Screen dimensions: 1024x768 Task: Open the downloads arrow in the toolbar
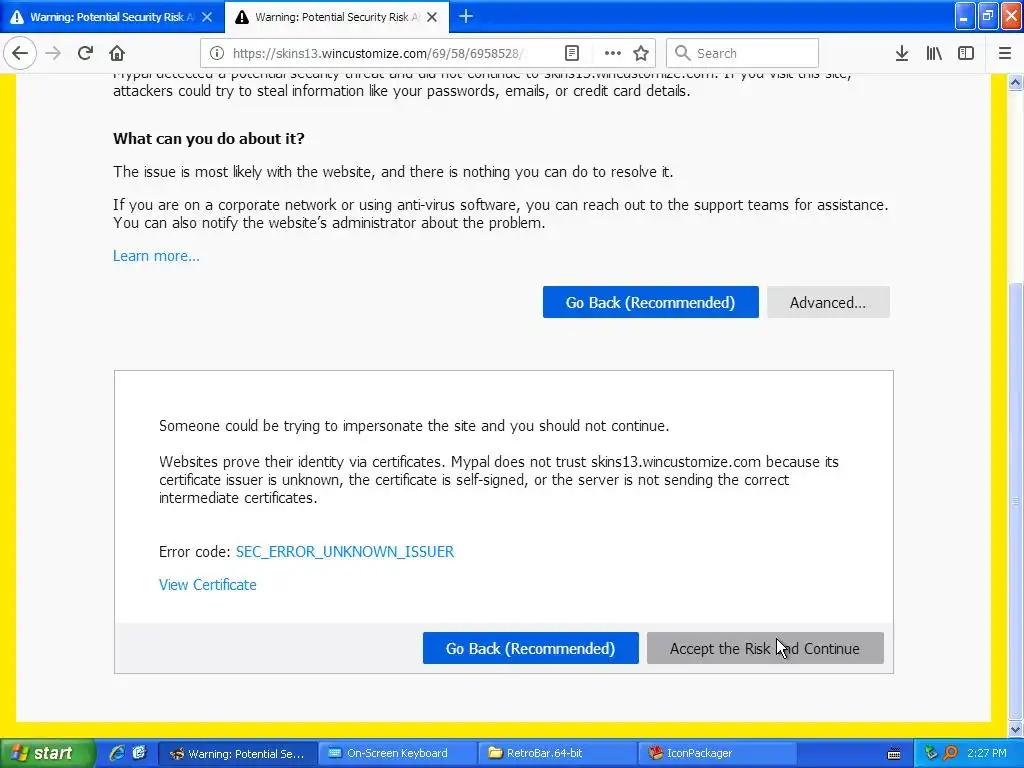pyautogui.click(x=902, y=53)
